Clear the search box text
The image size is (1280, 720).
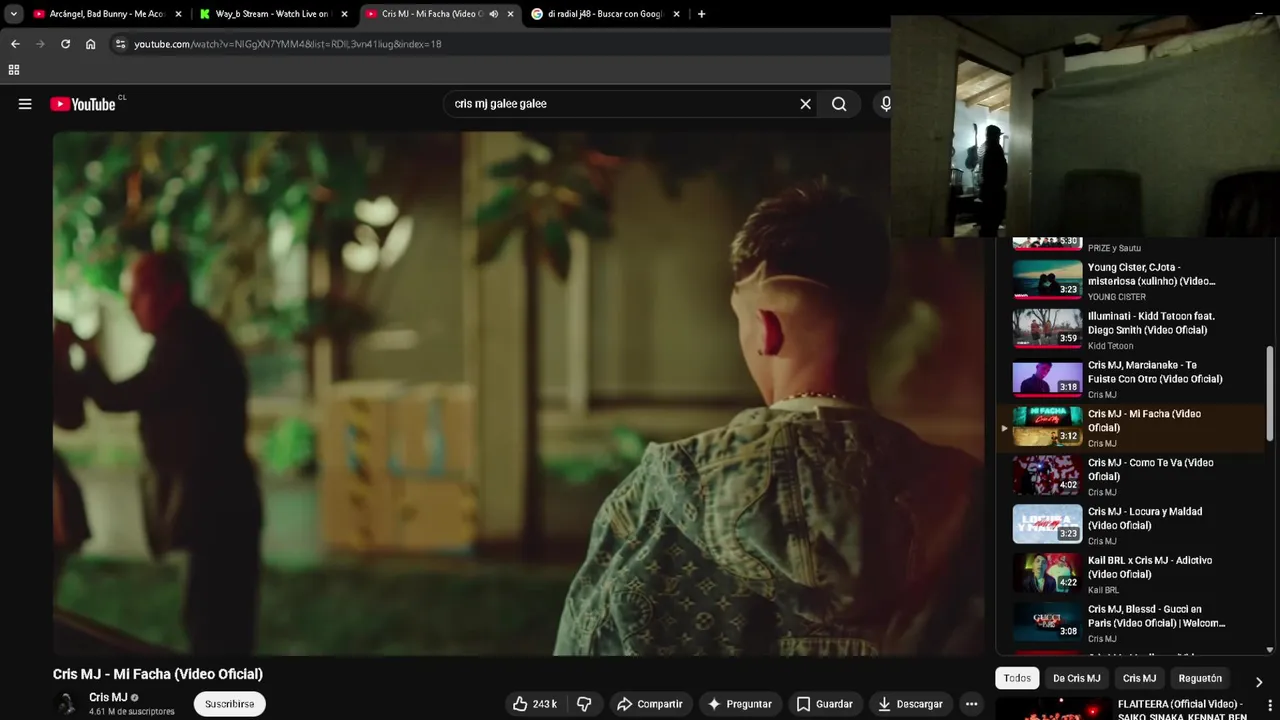coord(805,104)
